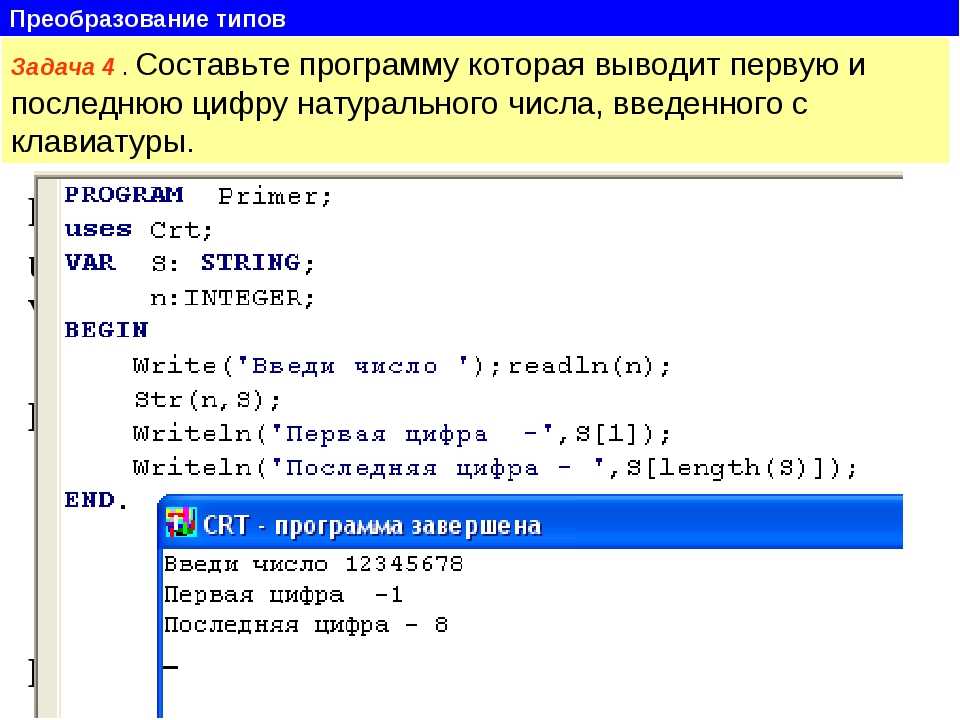Click the output line 'Последняя цифра - 8'
This screenshot has width=960, height=720.
tap(306, 625)
